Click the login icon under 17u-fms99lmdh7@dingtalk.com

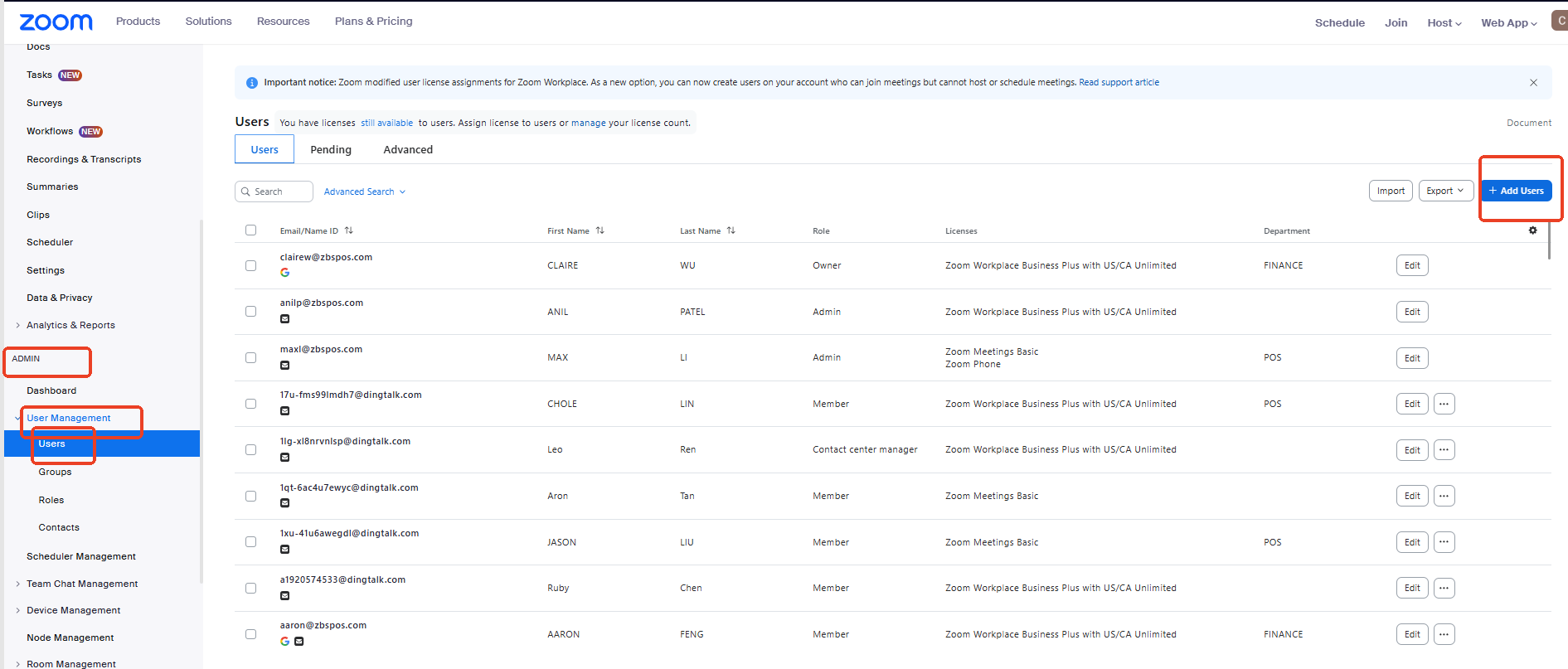(x=285, y=410)
